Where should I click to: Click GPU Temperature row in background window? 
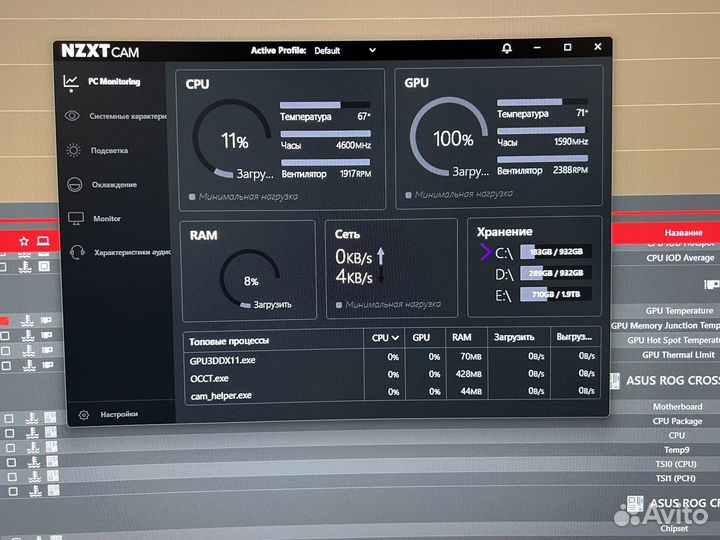pyautogui.click(x=679, y=311)
